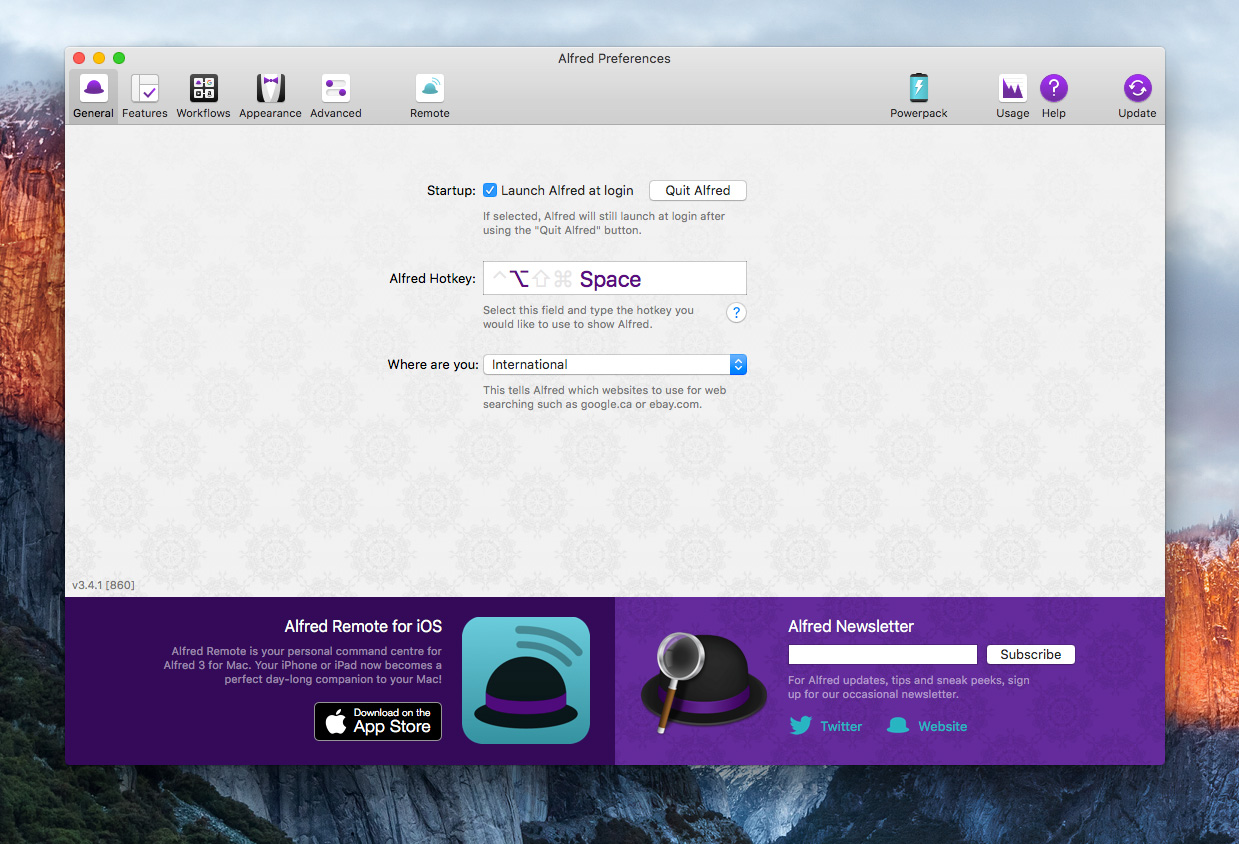Viewport: 1239px width, 844px height.
Task: Open the Appearance preferences
Action: point(269,95)
